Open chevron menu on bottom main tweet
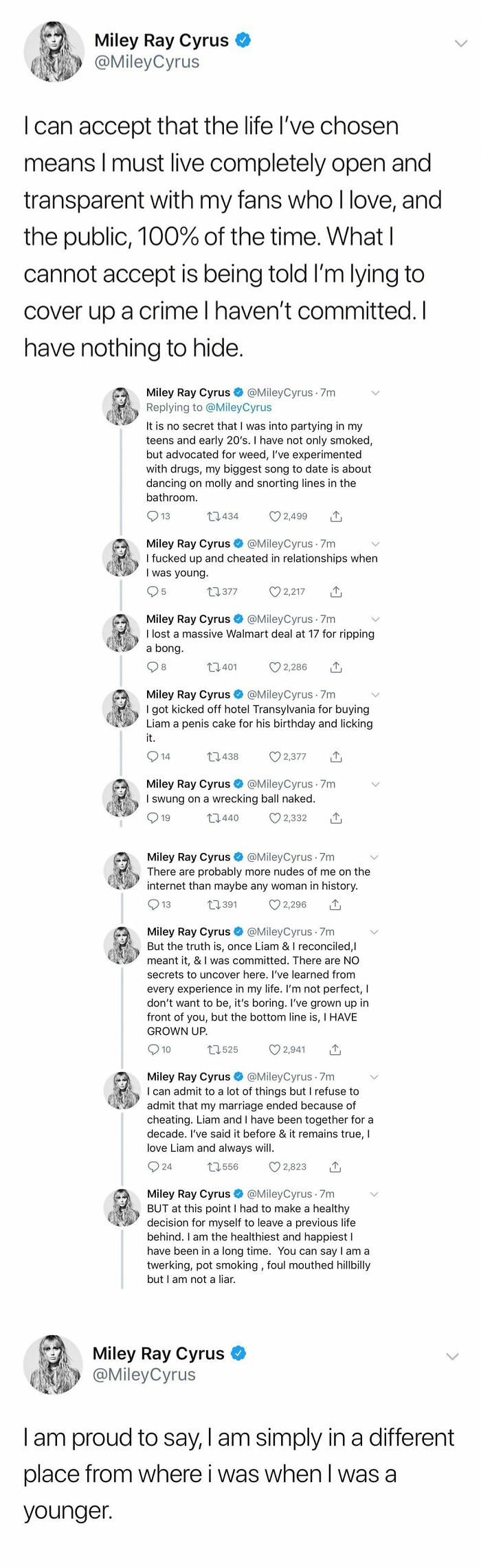Viewport: 481px width, 1568px height. point(452,1356)
